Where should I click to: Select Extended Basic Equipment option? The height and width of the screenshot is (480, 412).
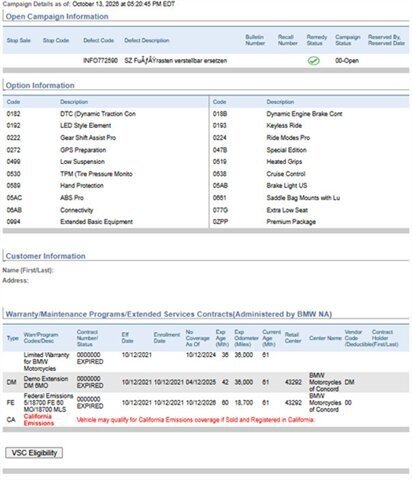[x=96, y=222]
